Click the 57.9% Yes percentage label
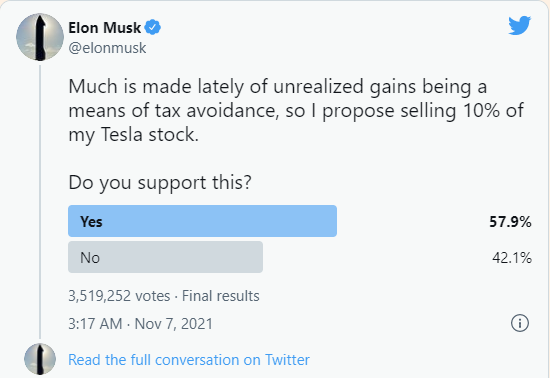This screenshot has width=550, height=378. coord(510,222)
